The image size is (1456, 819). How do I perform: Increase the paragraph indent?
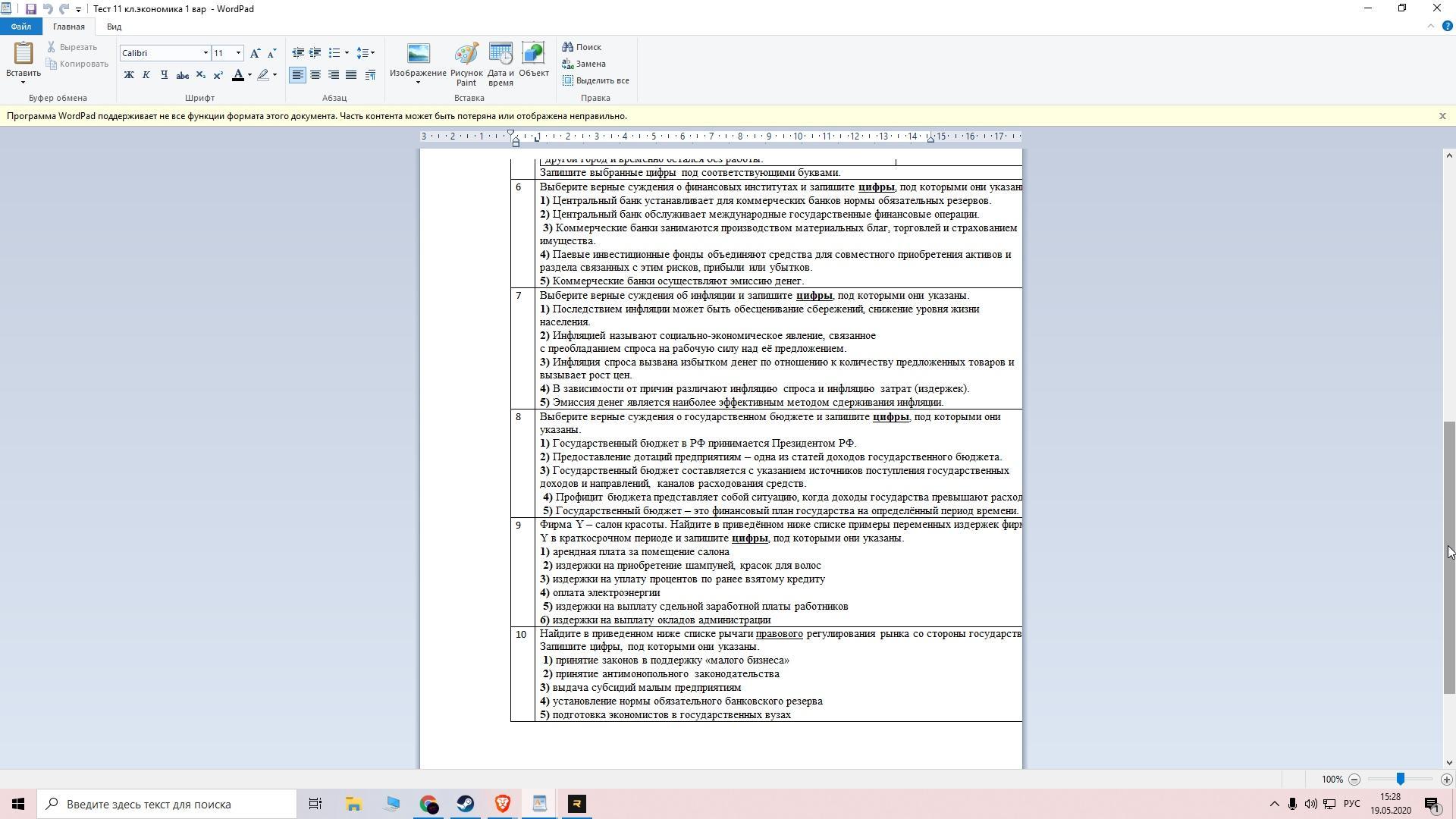click(x=315, y=53)
